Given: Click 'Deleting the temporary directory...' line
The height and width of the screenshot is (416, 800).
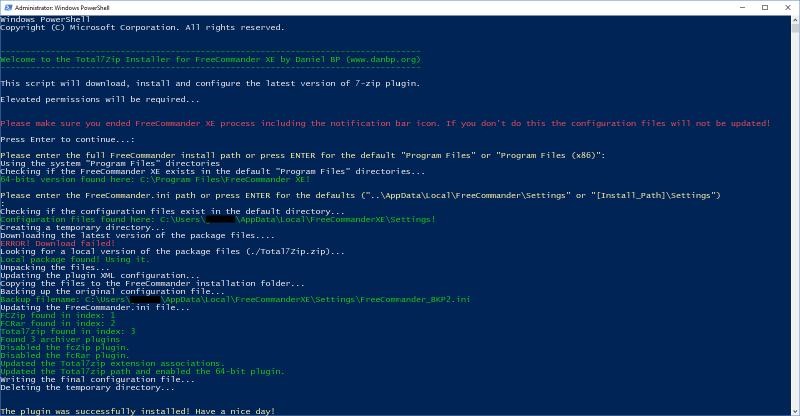Looking at the screenshot, I should [x=88, y=387].
